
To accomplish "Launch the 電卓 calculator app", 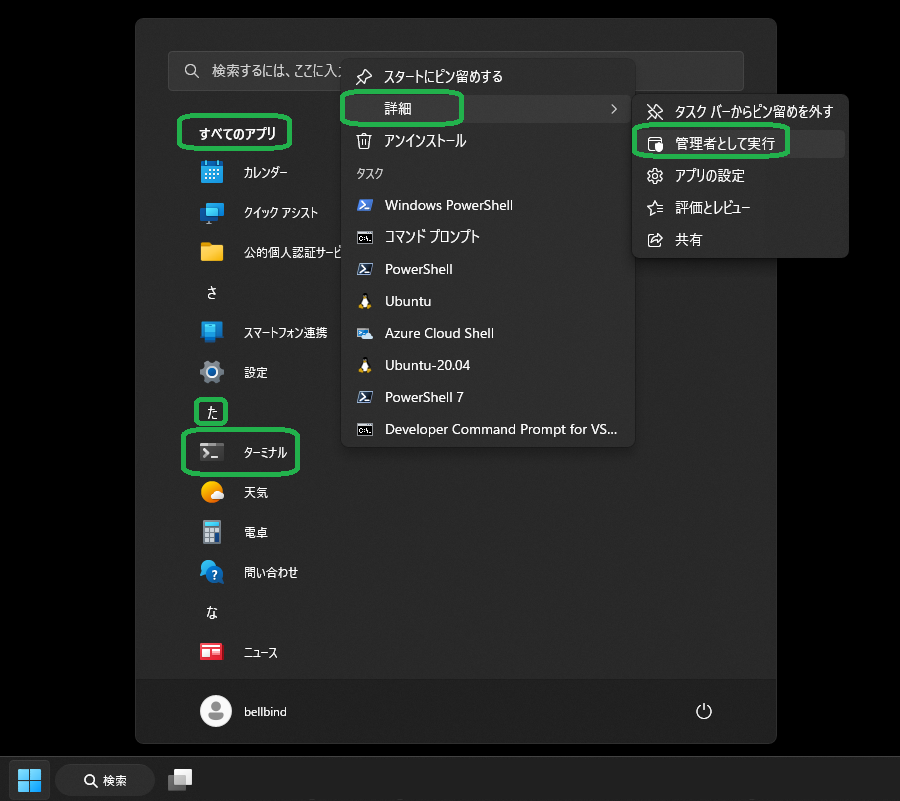I will (x=232, y=532).
